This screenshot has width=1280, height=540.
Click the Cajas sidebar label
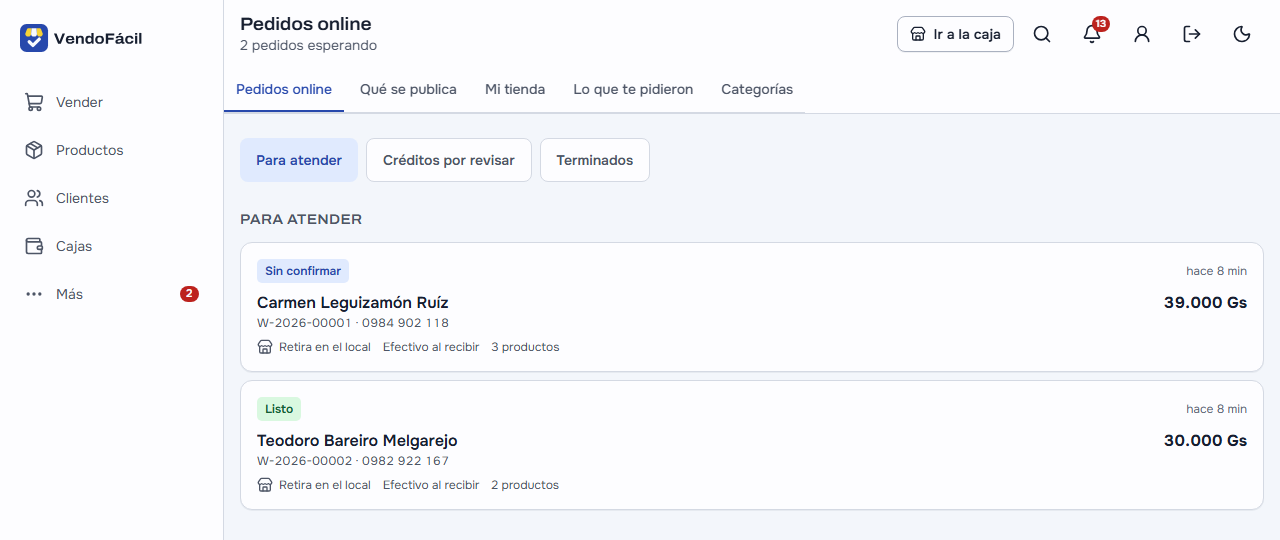tap(74, 246)
